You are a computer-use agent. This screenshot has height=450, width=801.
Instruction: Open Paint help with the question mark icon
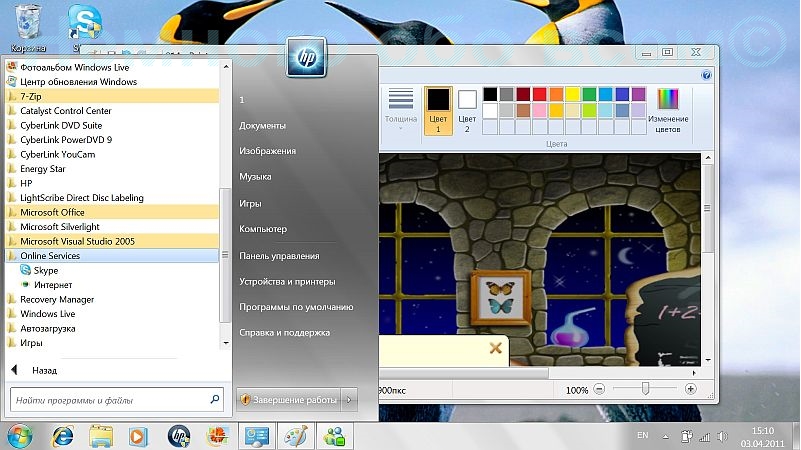pos(706,75)
